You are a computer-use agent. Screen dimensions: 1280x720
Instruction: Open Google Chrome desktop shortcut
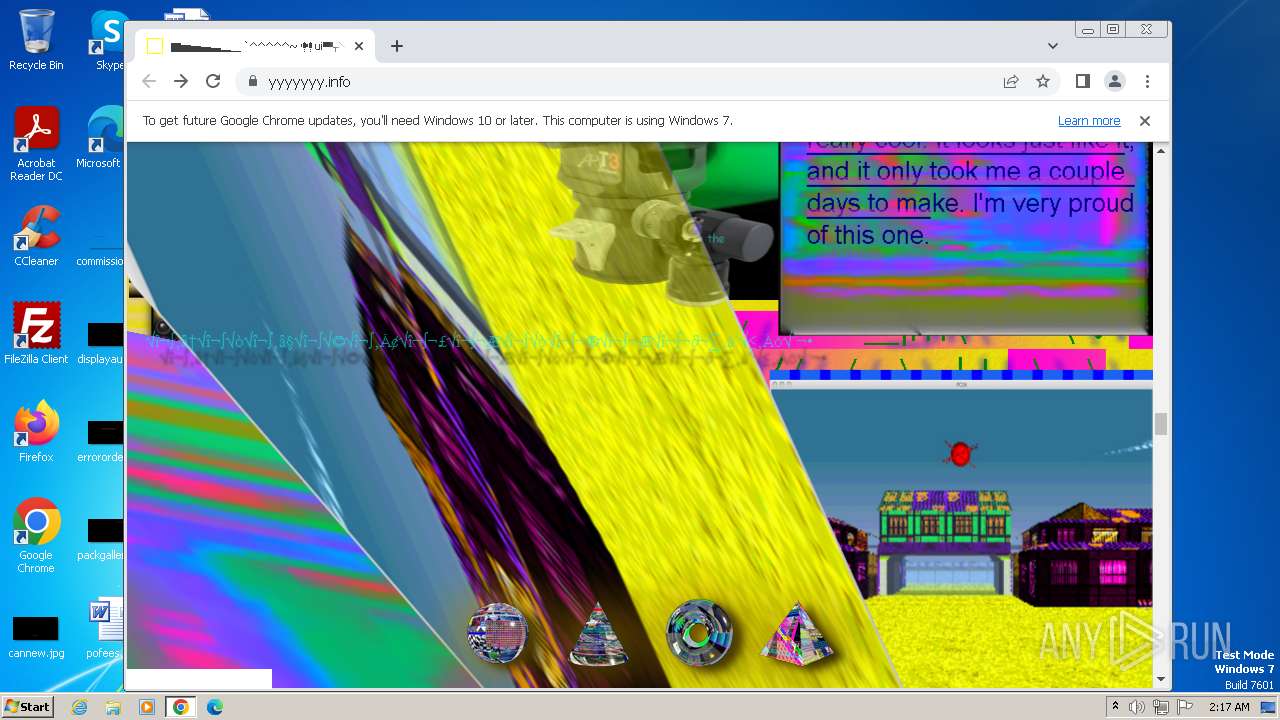36,536
